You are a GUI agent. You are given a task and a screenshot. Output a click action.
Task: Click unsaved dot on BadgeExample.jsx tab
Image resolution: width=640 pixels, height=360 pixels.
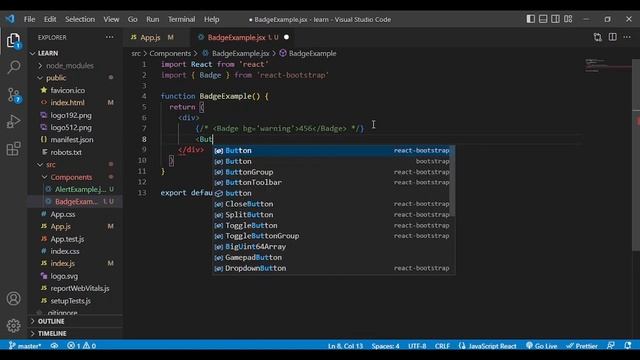[286, 37]
